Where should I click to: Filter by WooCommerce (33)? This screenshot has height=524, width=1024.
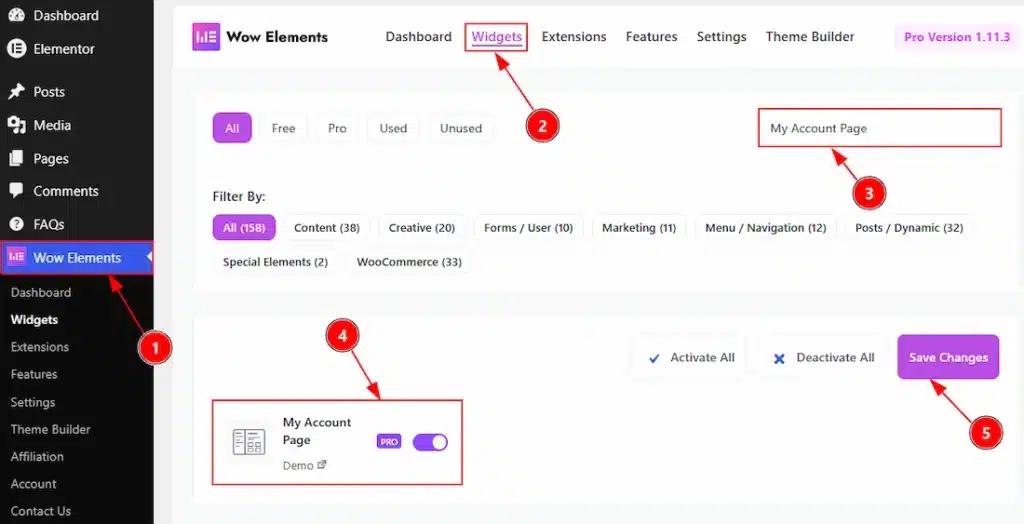pos(409,262)
